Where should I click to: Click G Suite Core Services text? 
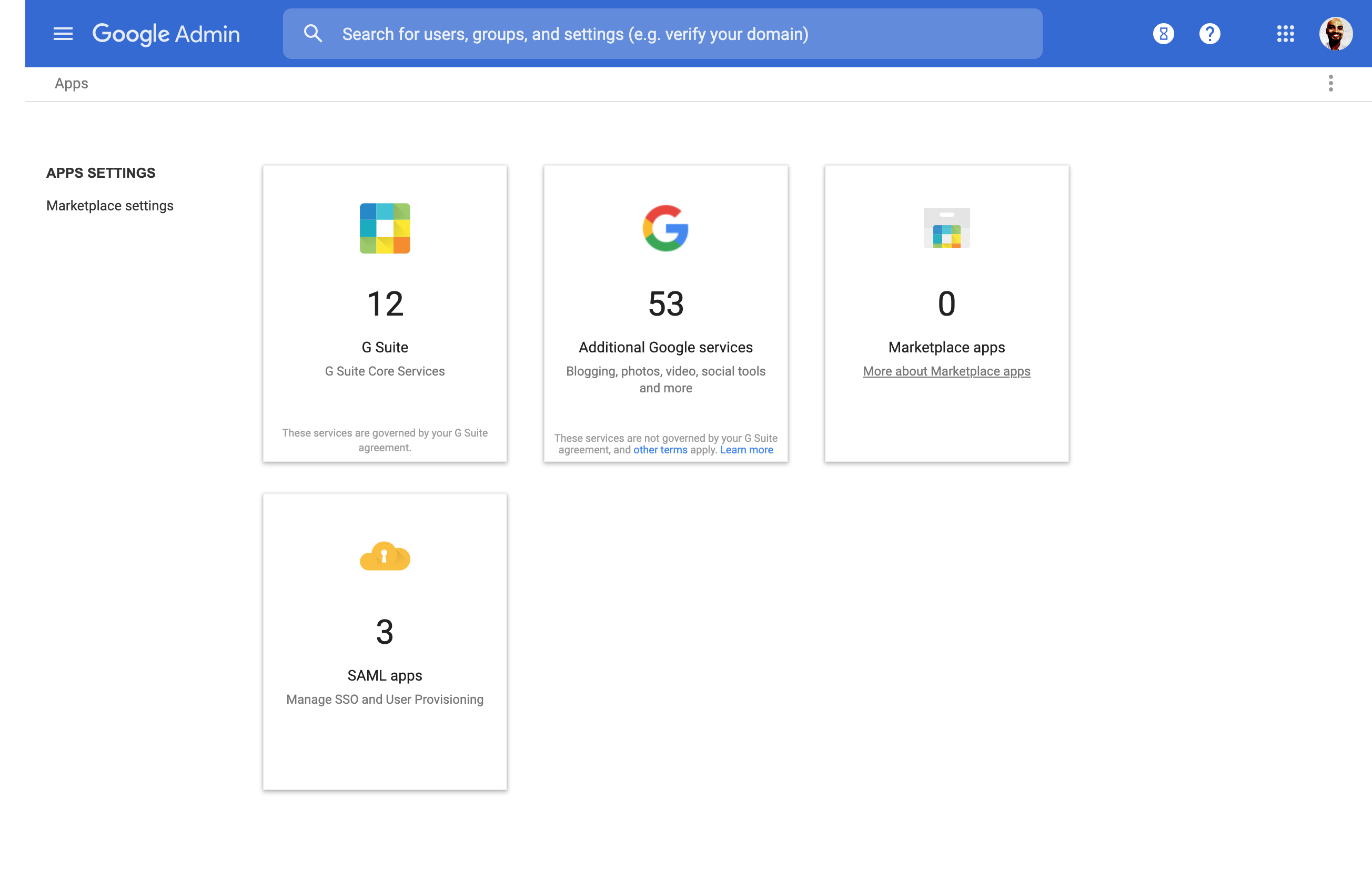click(x=385, y=371)
